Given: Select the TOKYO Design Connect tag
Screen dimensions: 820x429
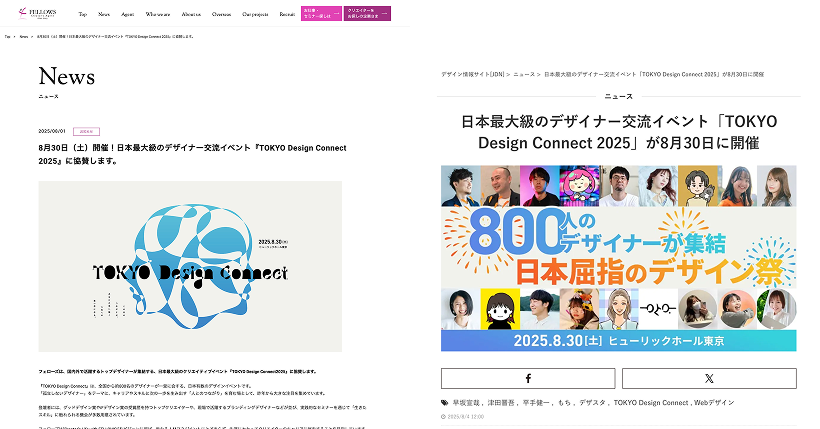Looking at the screenshot, I should pyautogui.click(x=651, y=403).
